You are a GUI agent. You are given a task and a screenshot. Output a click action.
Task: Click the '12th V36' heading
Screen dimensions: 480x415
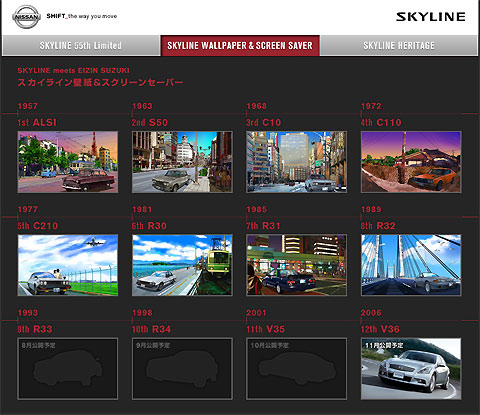pyautogui.click(x=380, y=329)
